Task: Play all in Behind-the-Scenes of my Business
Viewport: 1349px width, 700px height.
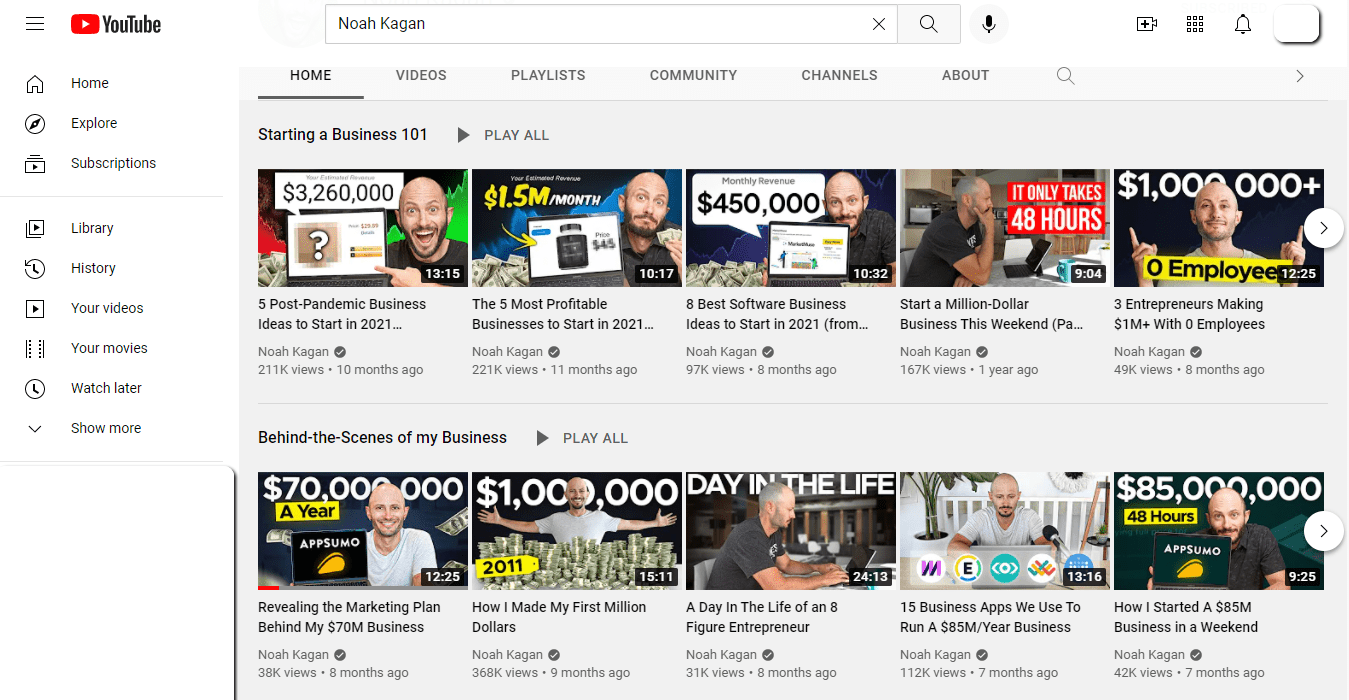Action: point(583,438)
